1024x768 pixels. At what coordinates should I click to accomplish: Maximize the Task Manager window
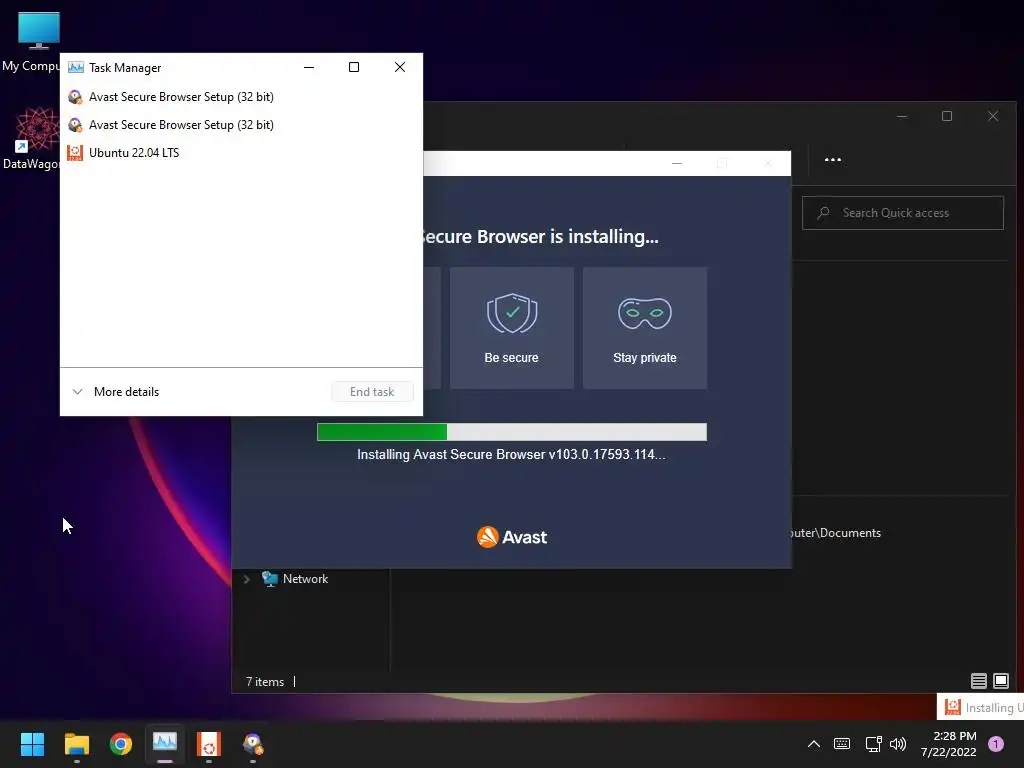coord(354,67)
